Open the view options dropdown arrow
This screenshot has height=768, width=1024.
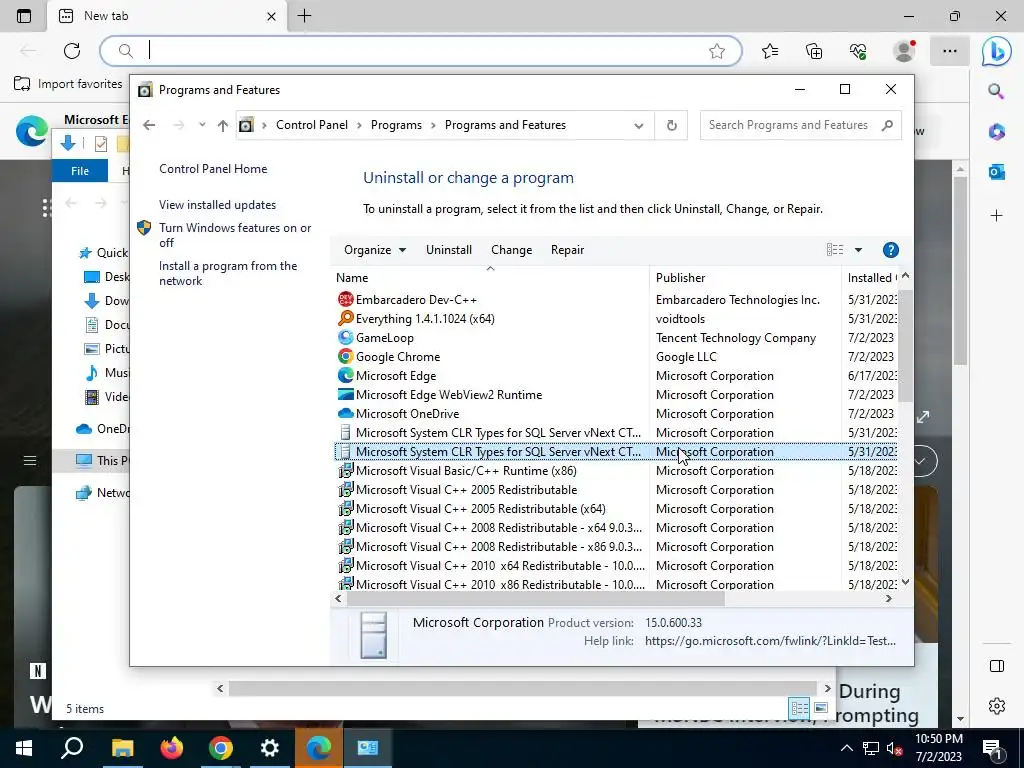(858, 250)
